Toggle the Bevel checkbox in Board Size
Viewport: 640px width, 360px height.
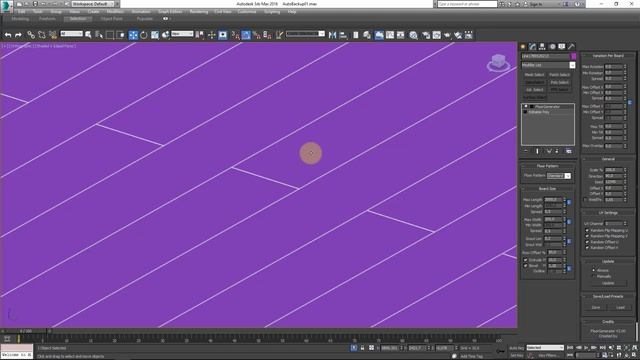pyautogui.click(x=526, y=266)
